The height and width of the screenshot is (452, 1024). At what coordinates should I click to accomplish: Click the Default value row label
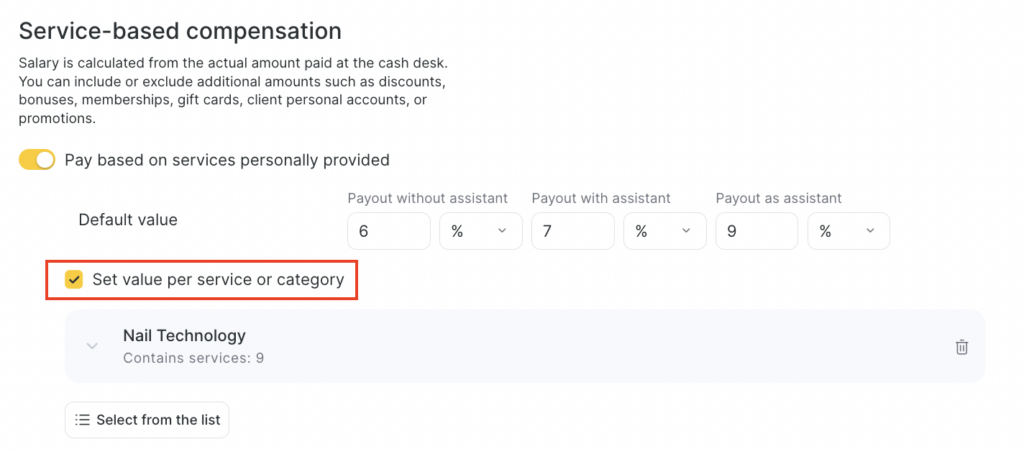128,220
